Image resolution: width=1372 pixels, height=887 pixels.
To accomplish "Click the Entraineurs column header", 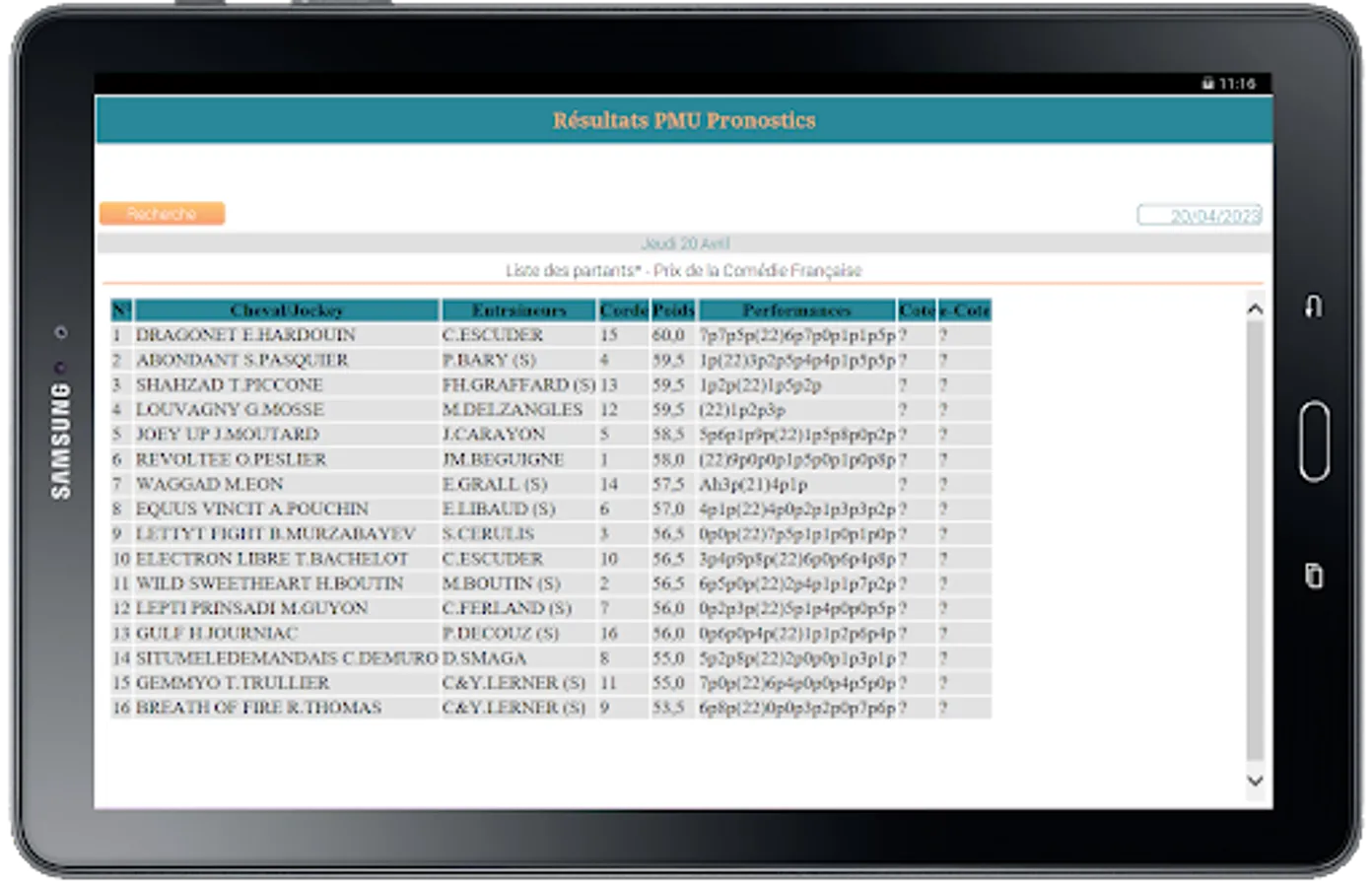I will (519, 310).
